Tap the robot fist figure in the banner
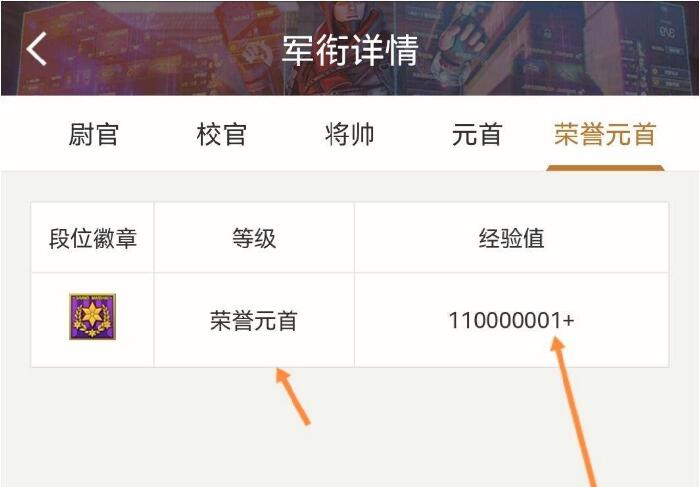Viewport: 700px width, 487px height. click(x=467, y=47)
